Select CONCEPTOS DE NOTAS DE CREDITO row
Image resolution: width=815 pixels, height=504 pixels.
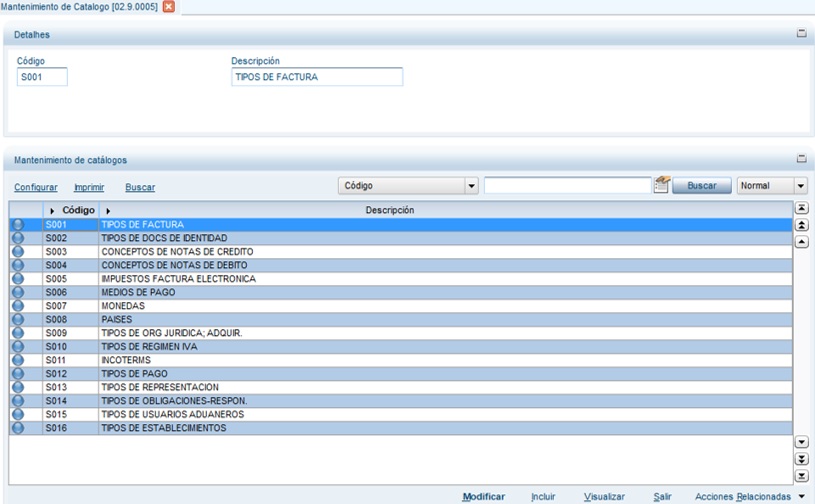click(401, 251)
